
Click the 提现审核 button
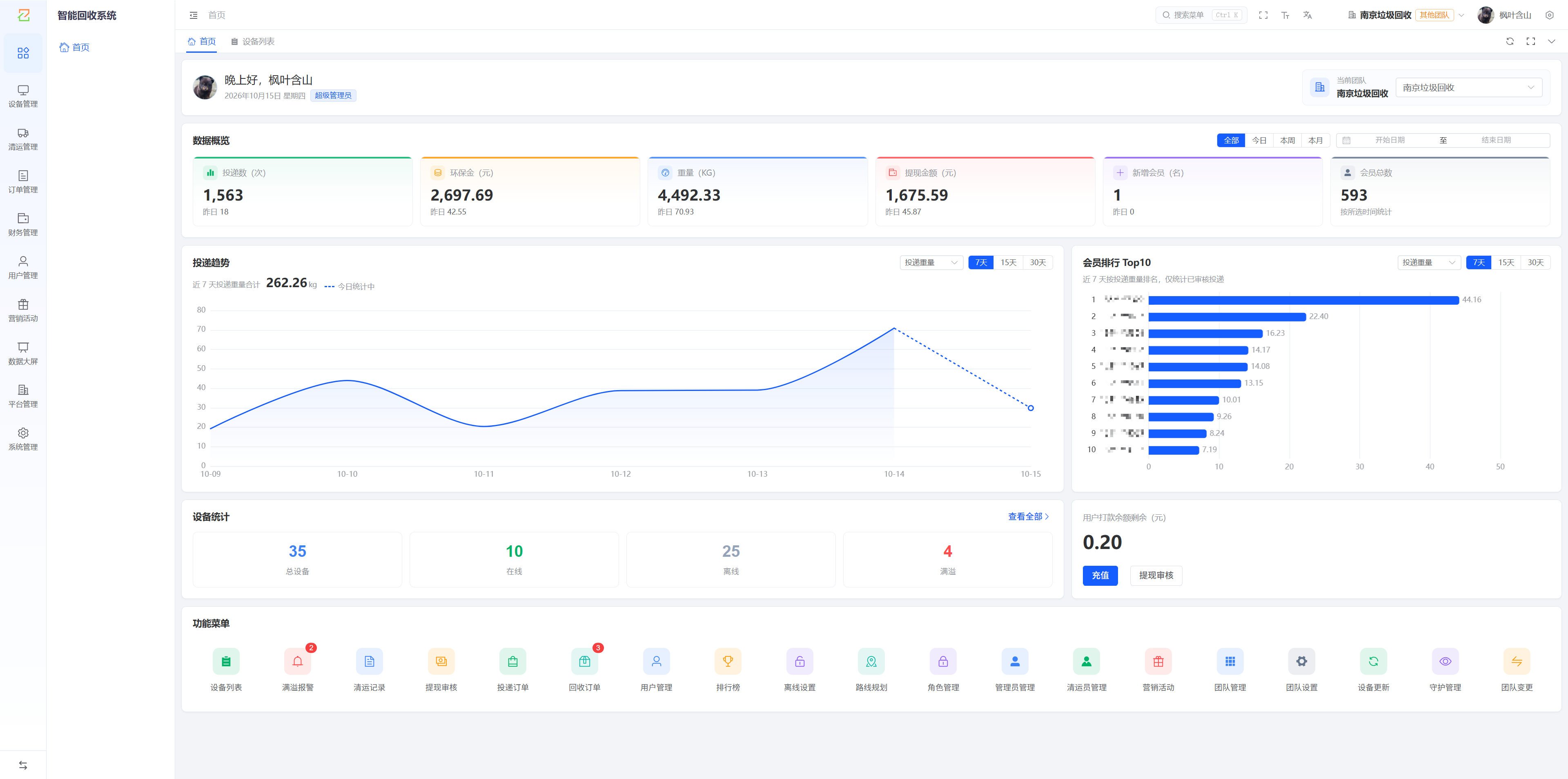click(x=1156, y=576)
